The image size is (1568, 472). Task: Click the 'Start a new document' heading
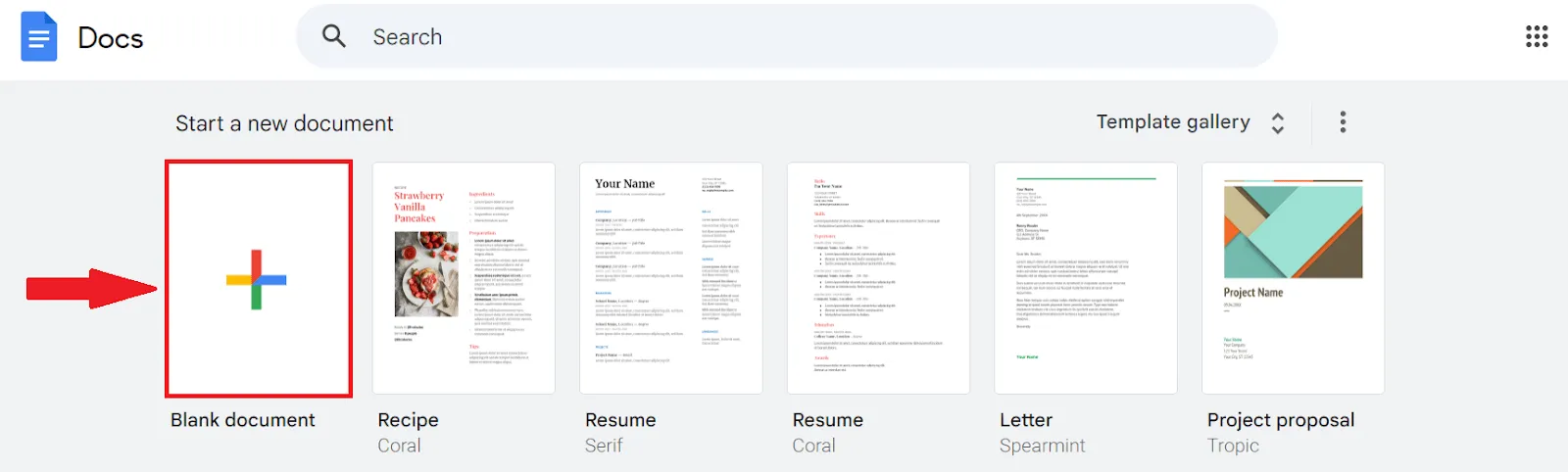point(284,123)
